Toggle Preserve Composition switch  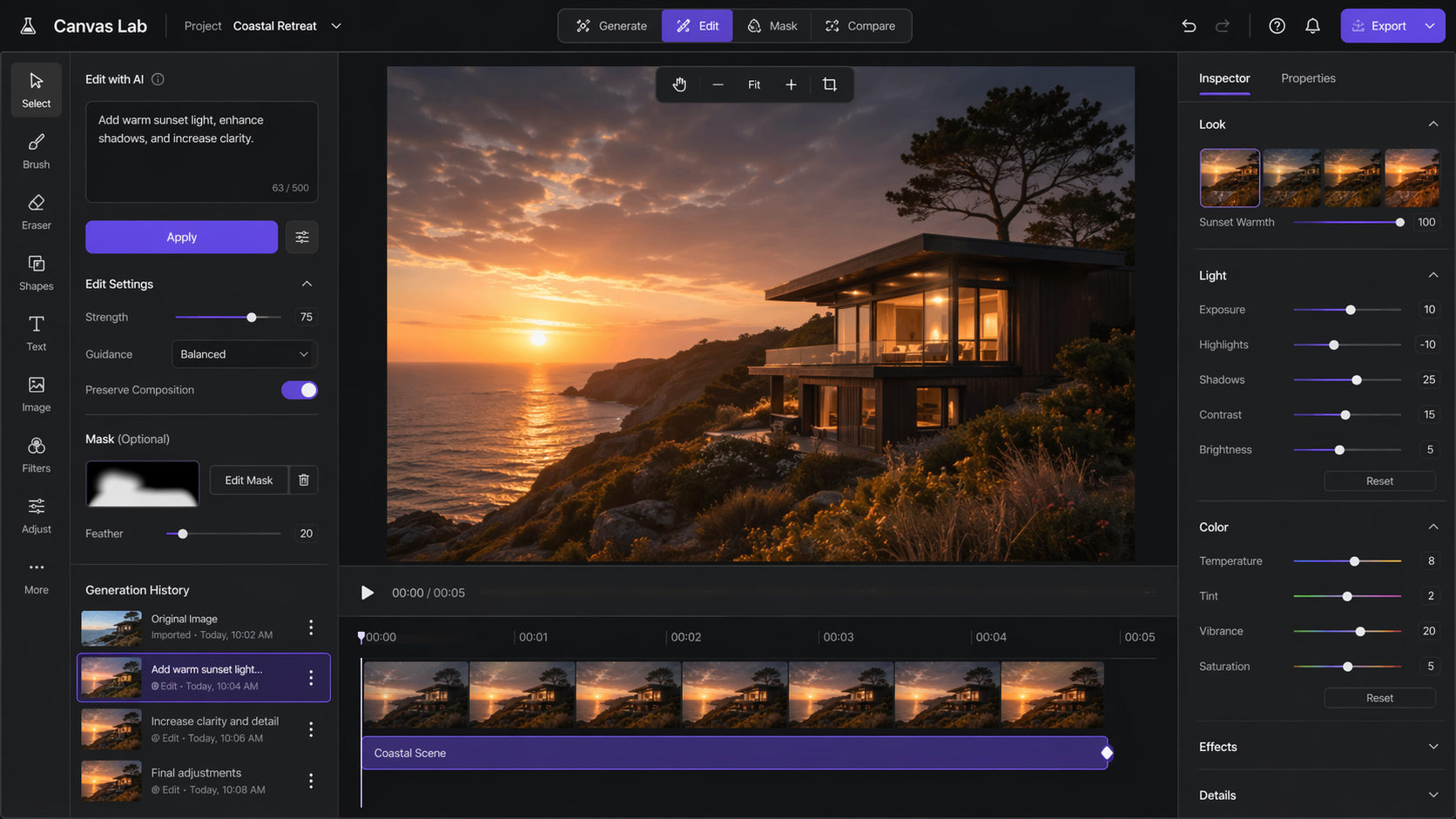tap(300, 390)
